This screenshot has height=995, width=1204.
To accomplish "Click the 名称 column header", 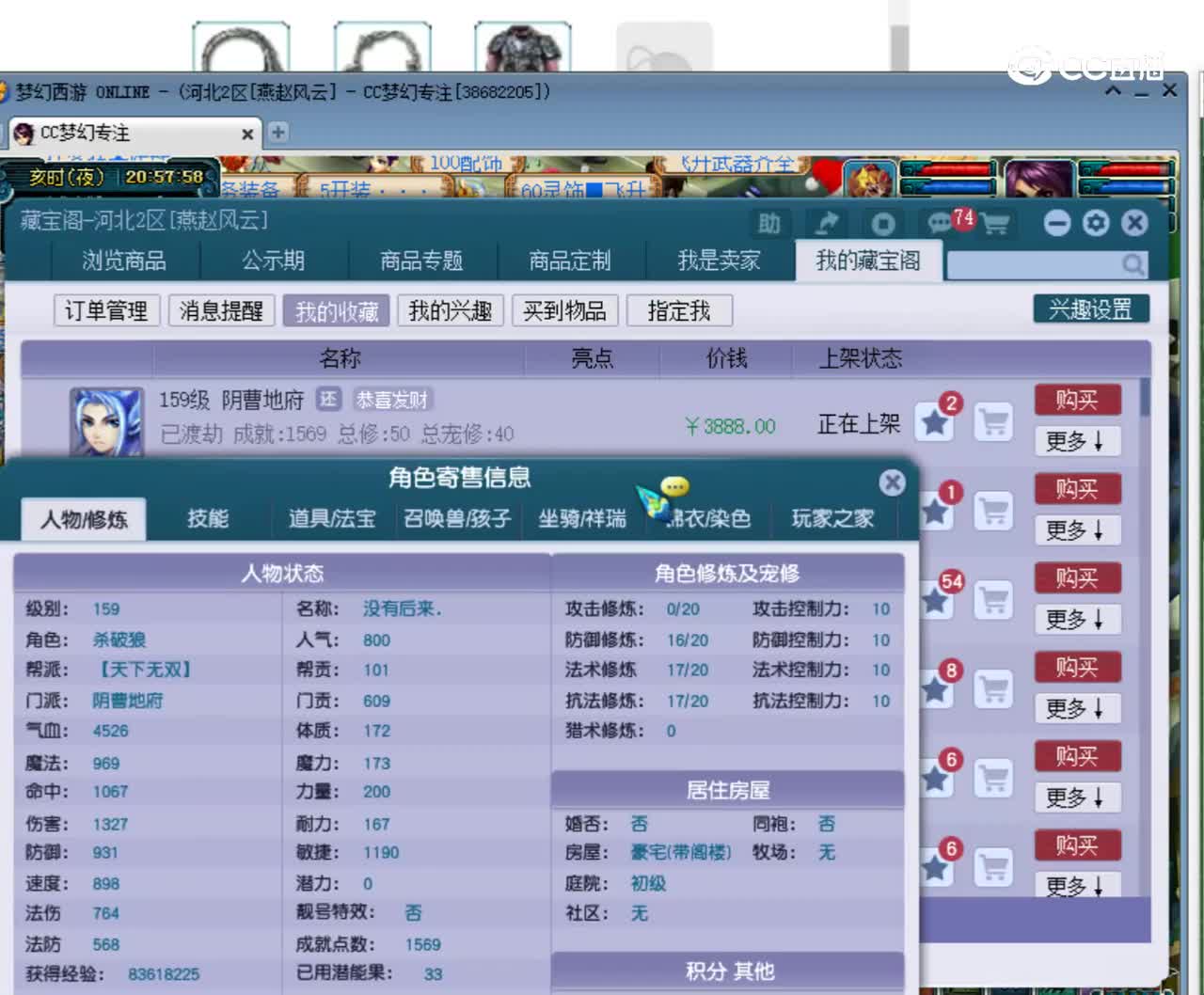I will [340, 358].
